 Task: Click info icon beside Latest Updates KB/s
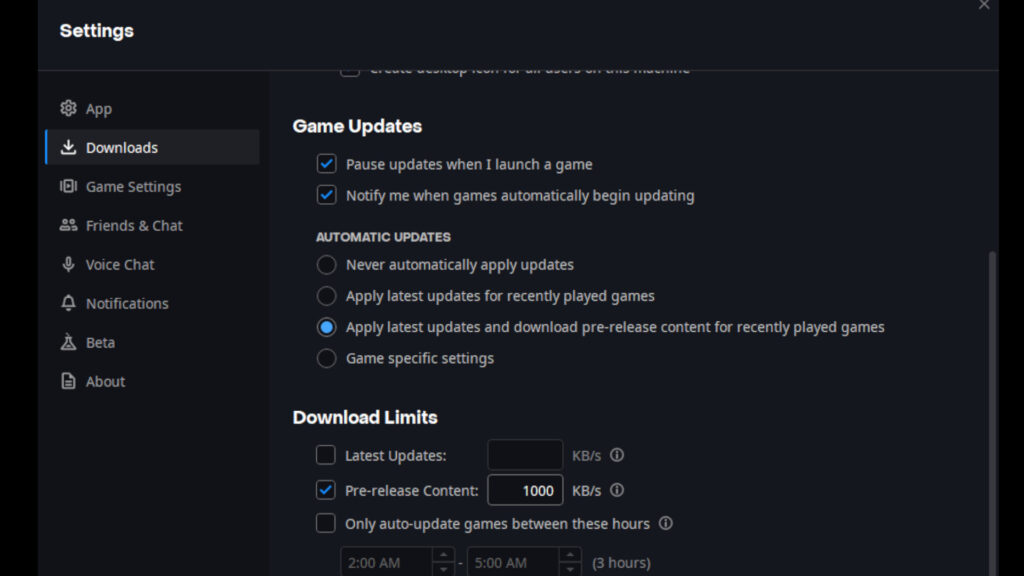(617, 455)
